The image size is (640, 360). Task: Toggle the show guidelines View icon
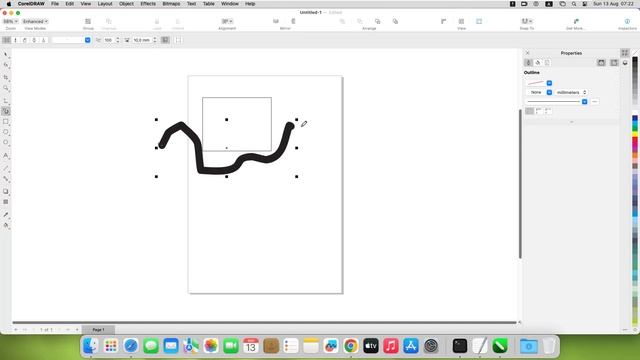click(x=479, y=21)
